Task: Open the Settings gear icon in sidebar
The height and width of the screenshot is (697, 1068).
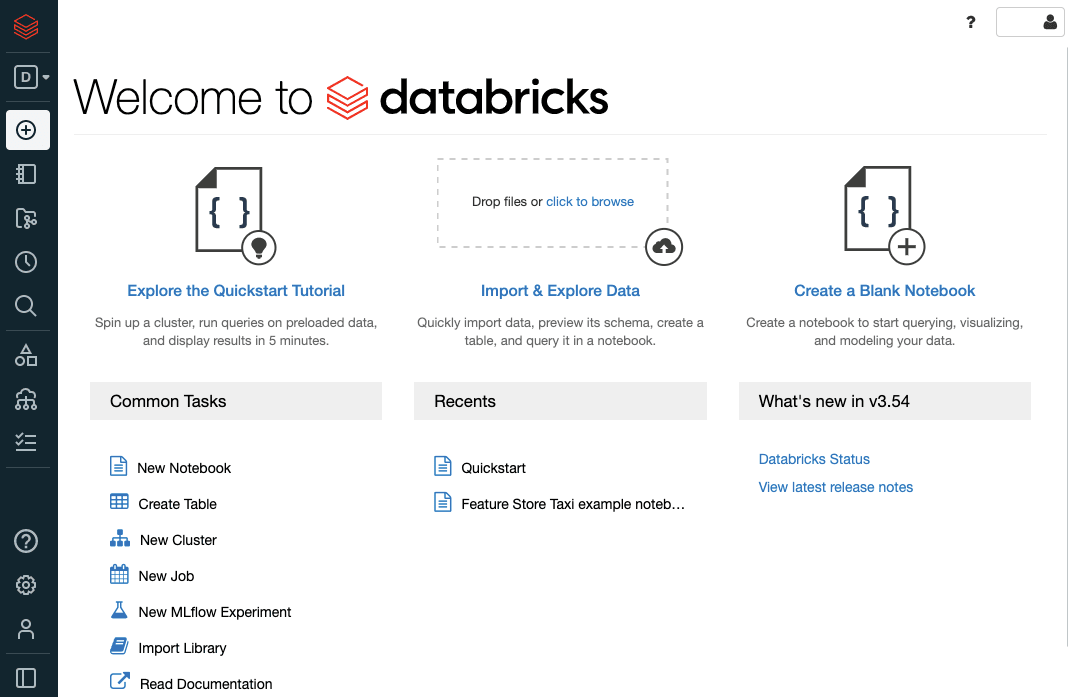Action: [26, 585]
